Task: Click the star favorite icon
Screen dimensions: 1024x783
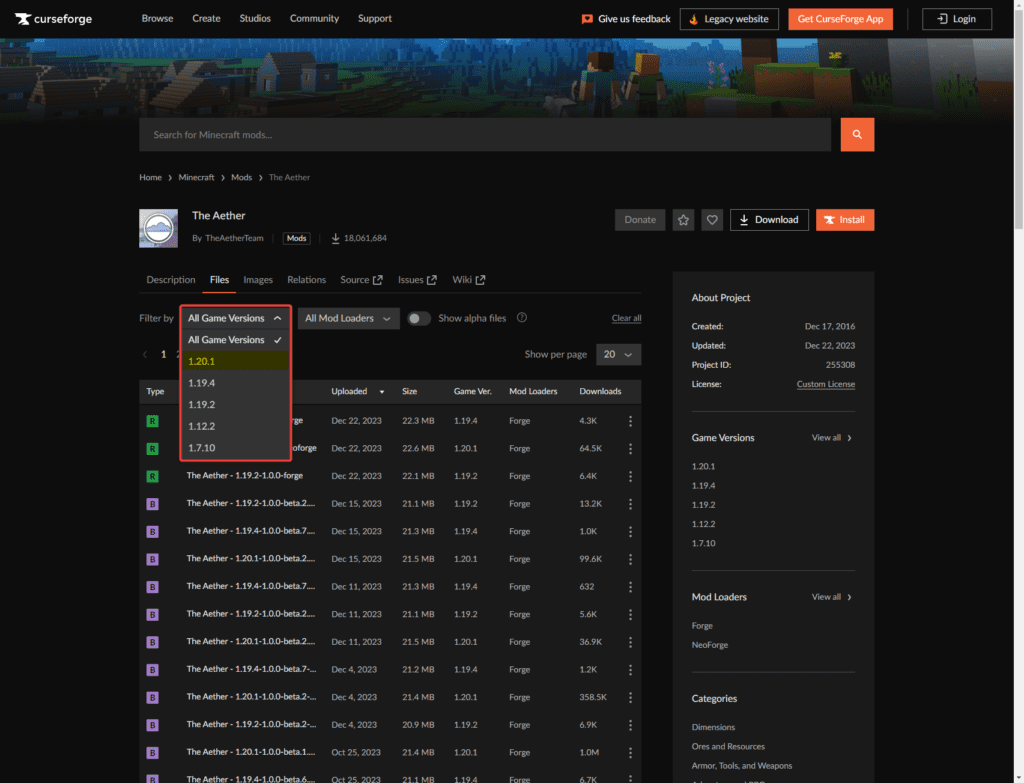Action: 683,220
